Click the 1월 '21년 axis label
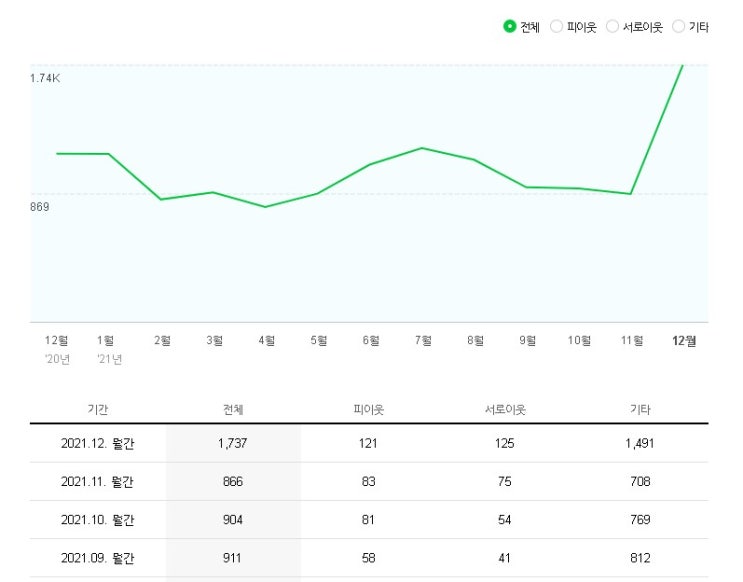Image resolution: width=743 pixels, height=582 pixels. [109, 349]
